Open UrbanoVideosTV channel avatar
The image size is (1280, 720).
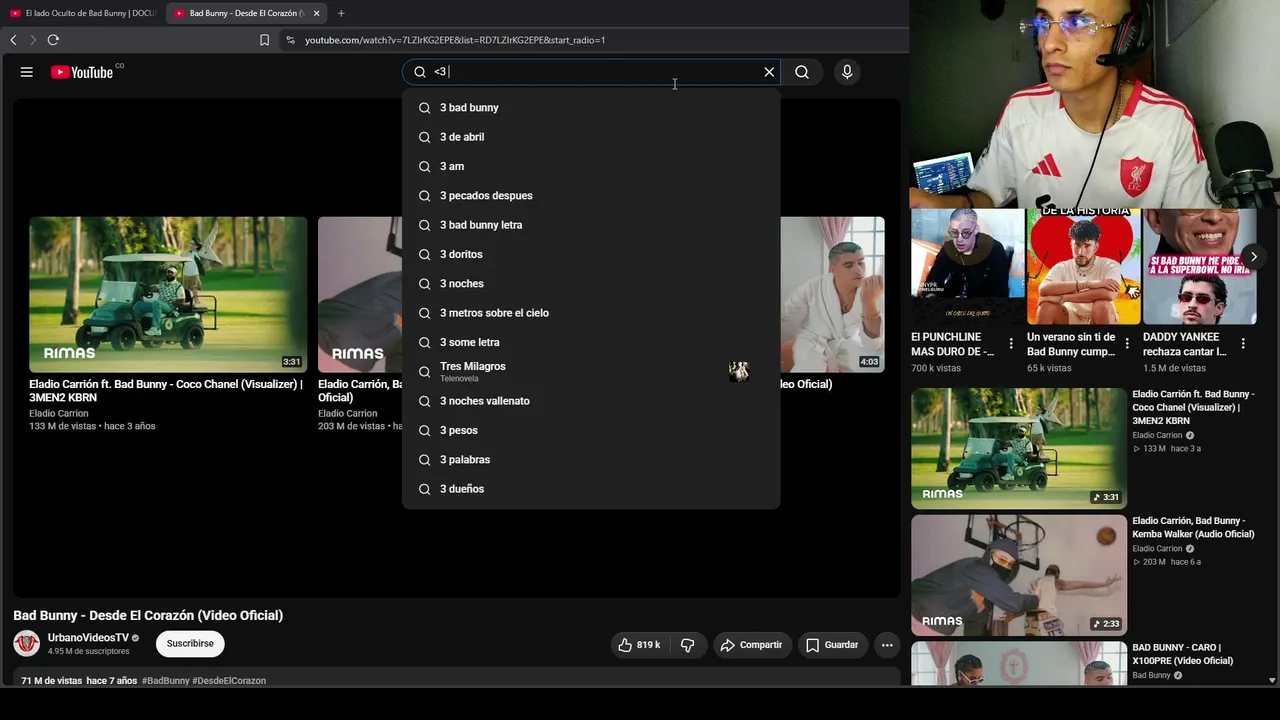27,643
